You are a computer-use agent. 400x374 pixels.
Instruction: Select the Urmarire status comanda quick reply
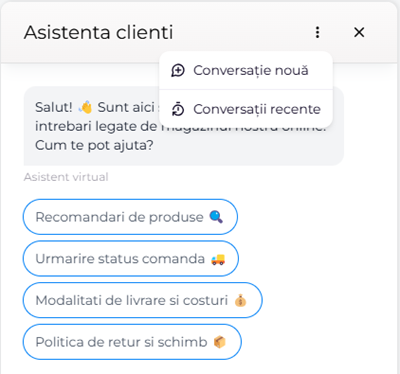coord(131,259)
